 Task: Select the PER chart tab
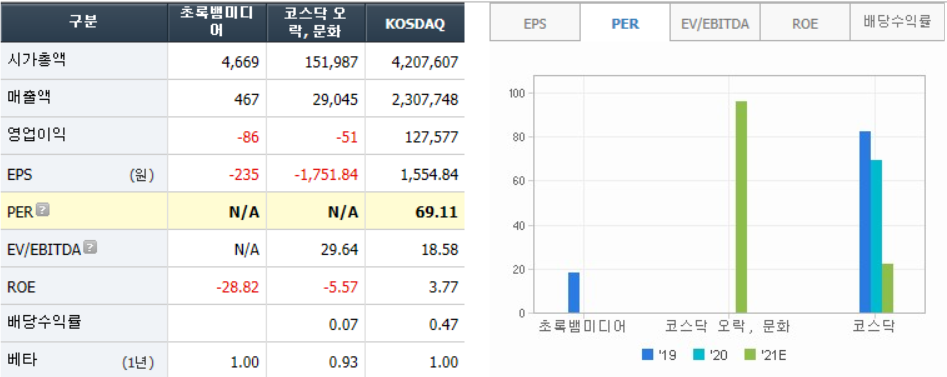pyautogui.click(x=625, y=24)
